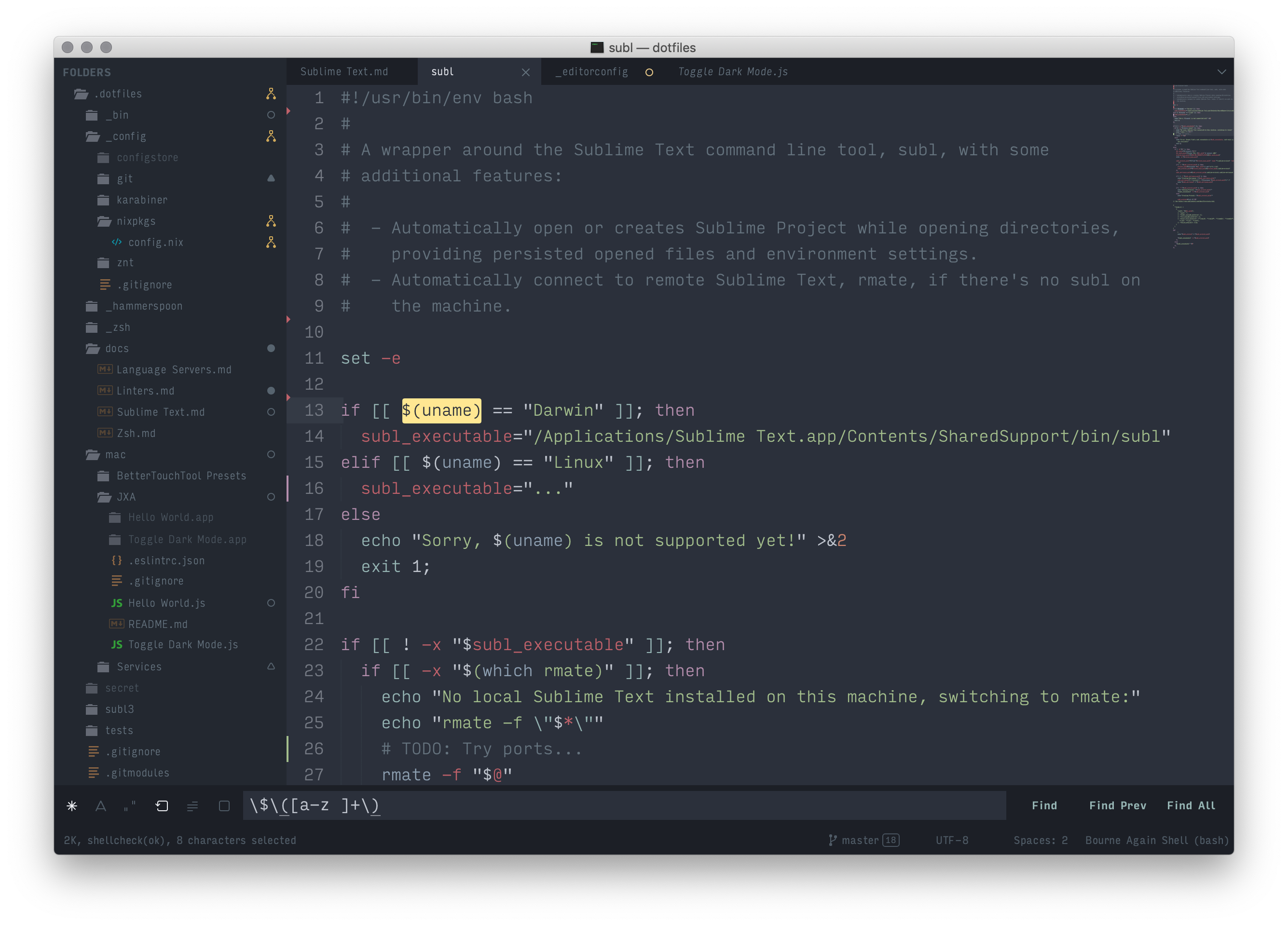This screenshot has height=926, width=1288.
Task: Close the subl tab
Action: point(525,72)
